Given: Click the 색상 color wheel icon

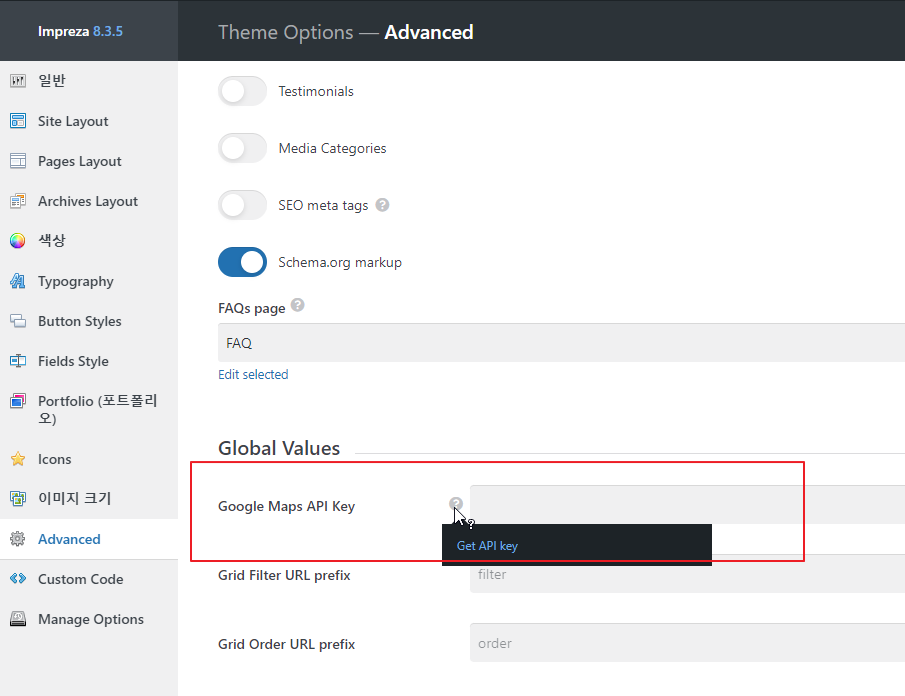Looking at the screenshot, I should click(18, 241).
